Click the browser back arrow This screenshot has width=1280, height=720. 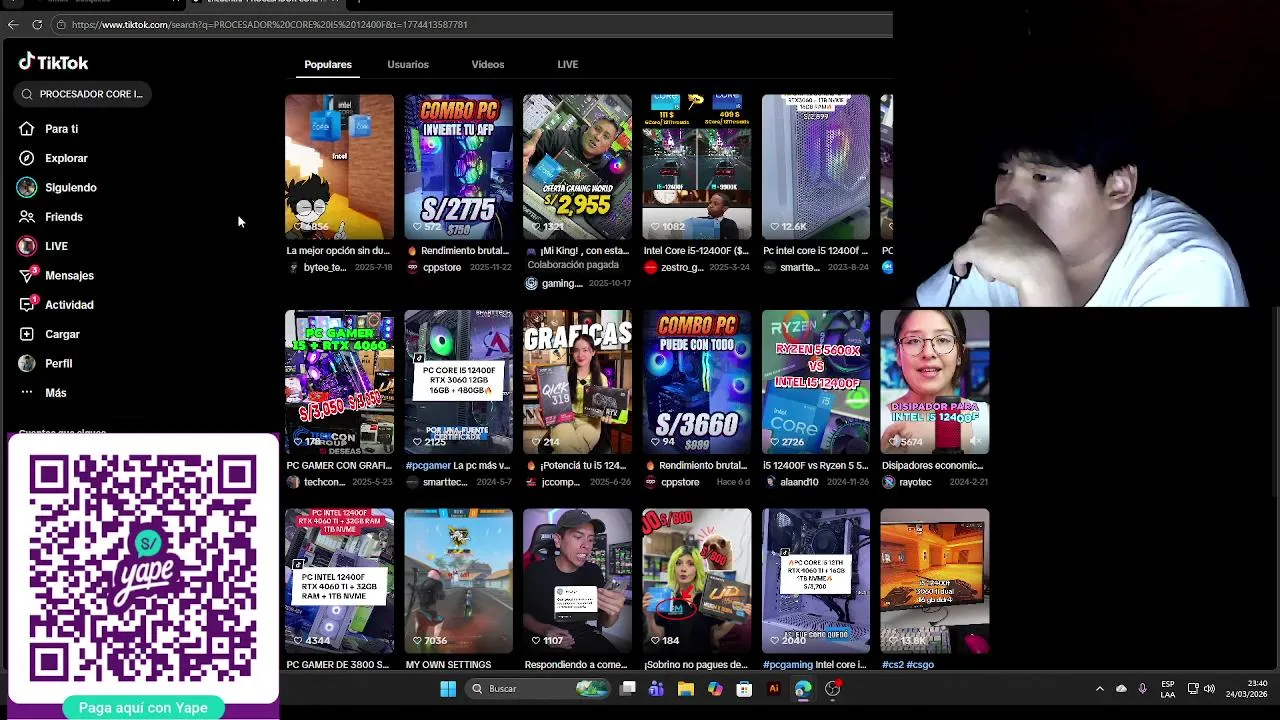(x=13, y=24)
